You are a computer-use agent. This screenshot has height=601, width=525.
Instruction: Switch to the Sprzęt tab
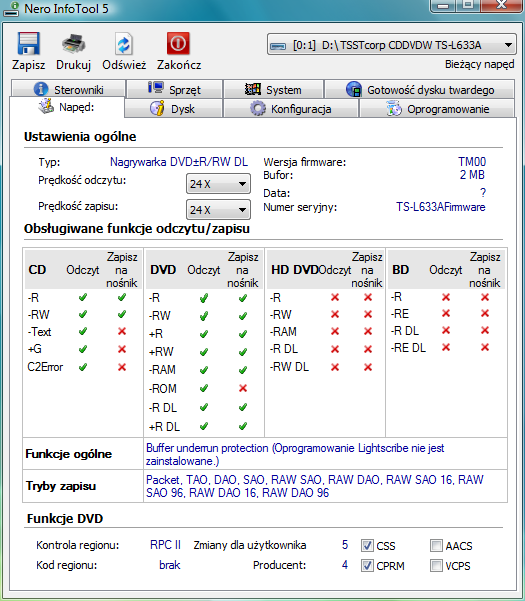175,89
